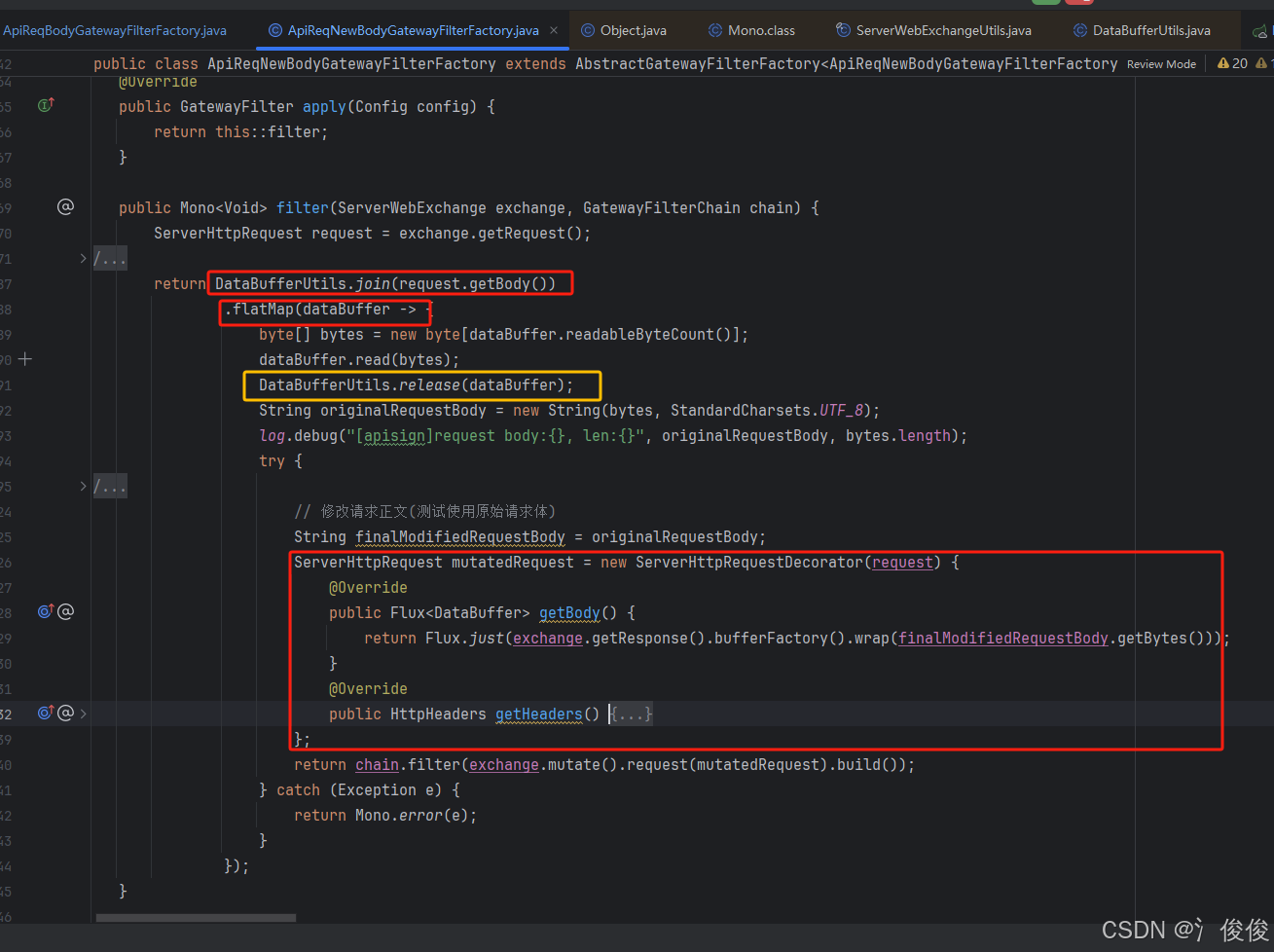Expand the collapsed /... placeholder under ServerHttpRequest request

pos(110,259)
